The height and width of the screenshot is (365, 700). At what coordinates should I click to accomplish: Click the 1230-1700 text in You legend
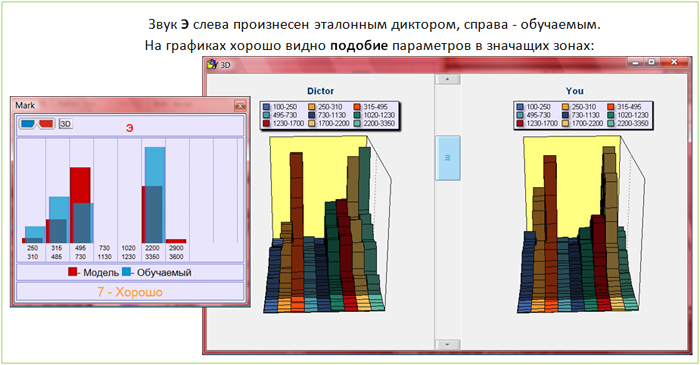pyautogui.click(x=542, y=123)
